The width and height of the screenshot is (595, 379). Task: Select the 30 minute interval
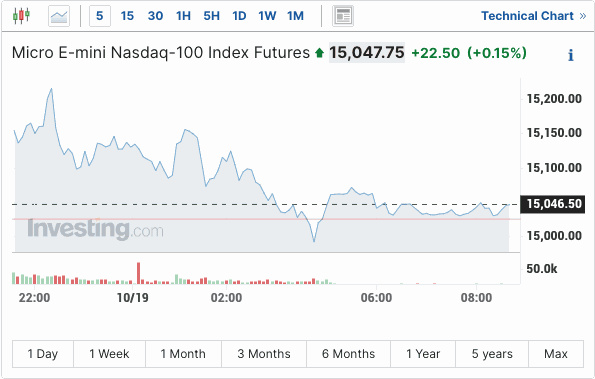(x=155, y=16)
